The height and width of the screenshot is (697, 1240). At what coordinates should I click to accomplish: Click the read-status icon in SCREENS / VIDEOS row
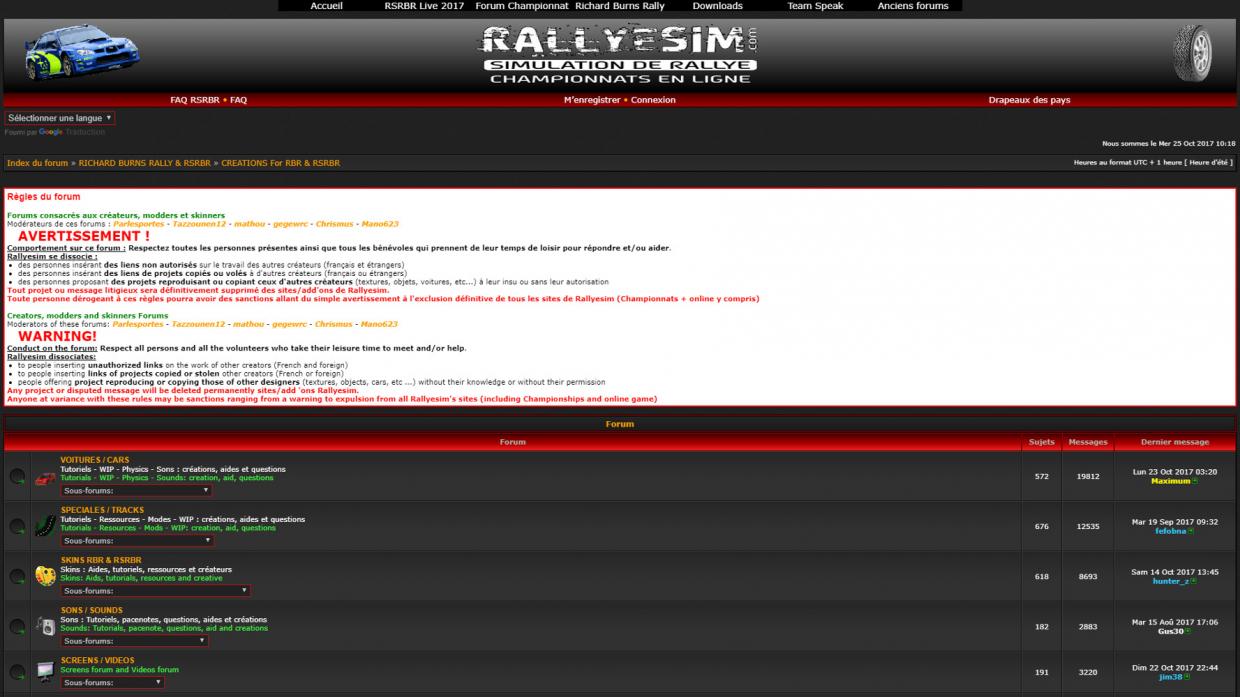click(x=18, y=672)
